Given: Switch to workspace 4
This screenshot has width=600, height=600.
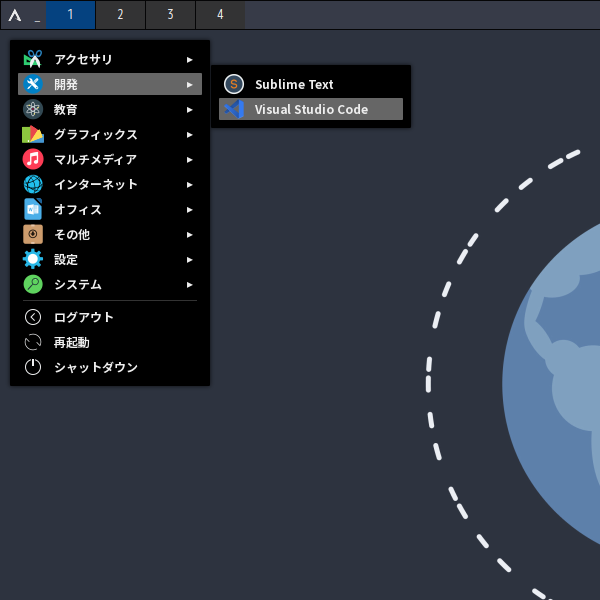Looking at the screenshot, I should click(x=220, y=15).
